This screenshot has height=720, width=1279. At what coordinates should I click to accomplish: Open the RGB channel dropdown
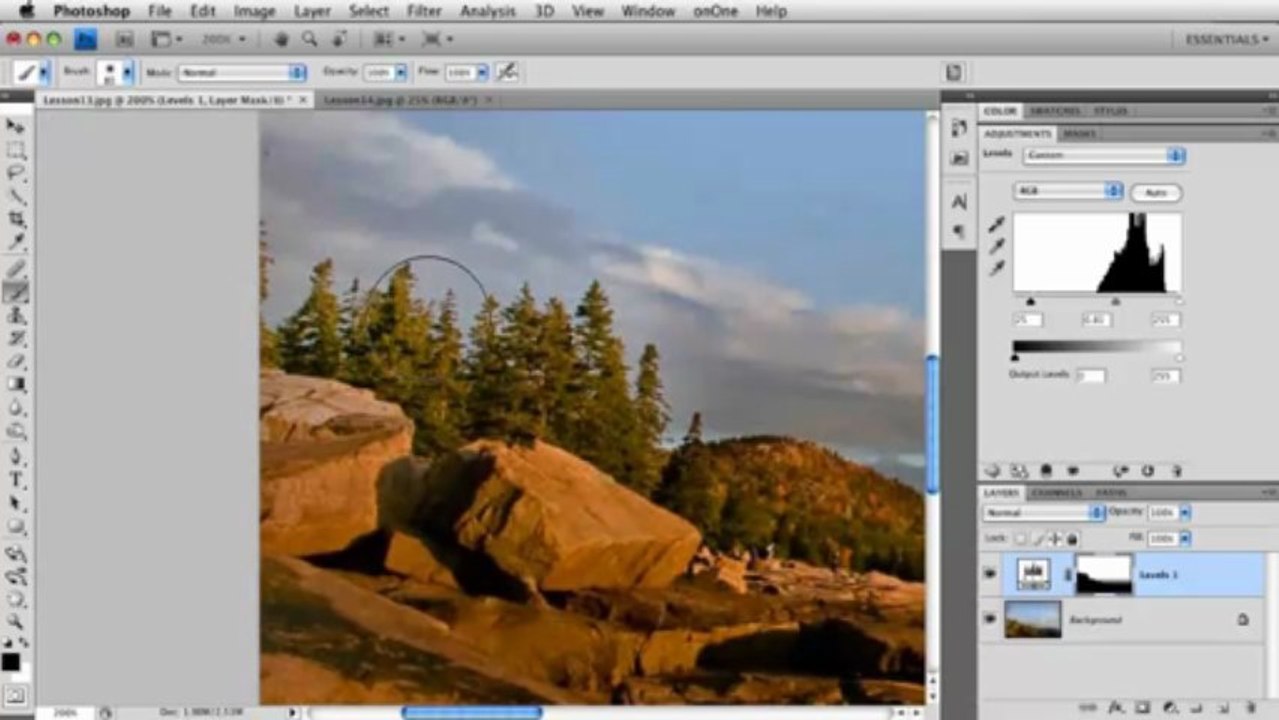1068,191
